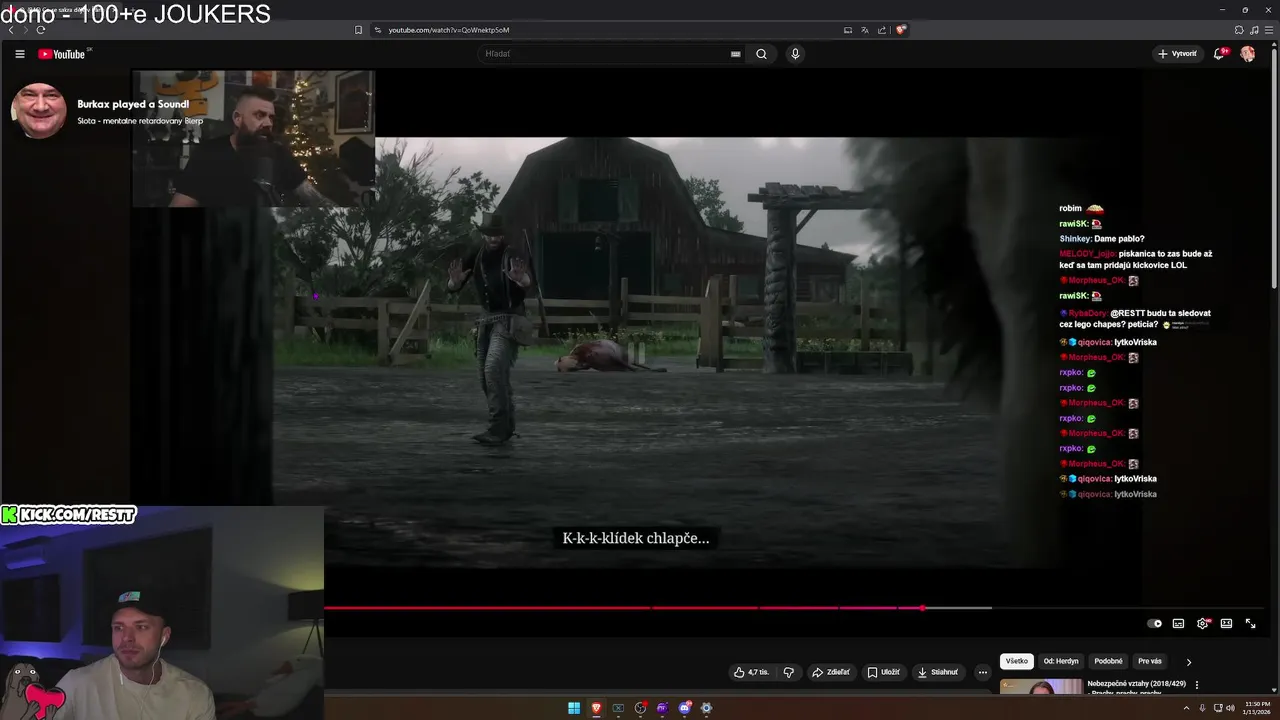Click the Stiahnuť download button
This screenshot has width=1280, height=720.
point(938,673)
